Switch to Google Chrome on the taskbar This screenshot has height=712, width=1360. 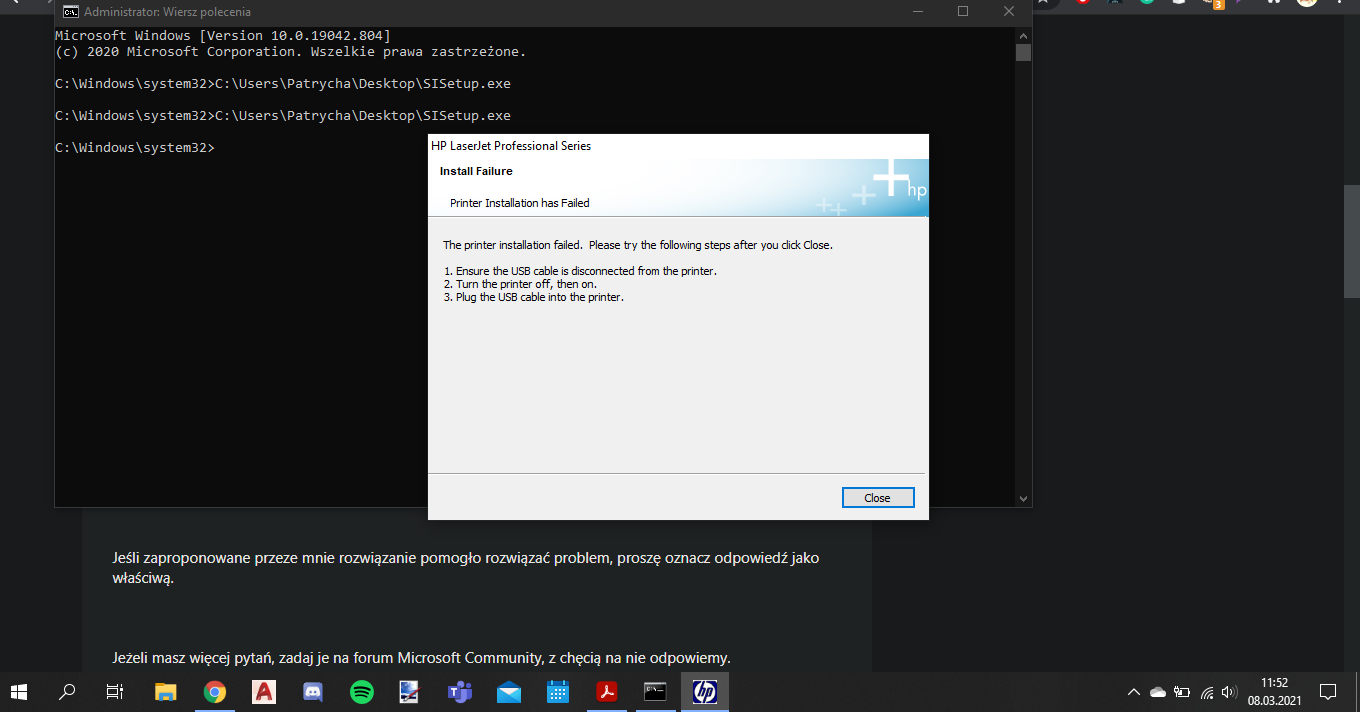(x=215, y=691)
